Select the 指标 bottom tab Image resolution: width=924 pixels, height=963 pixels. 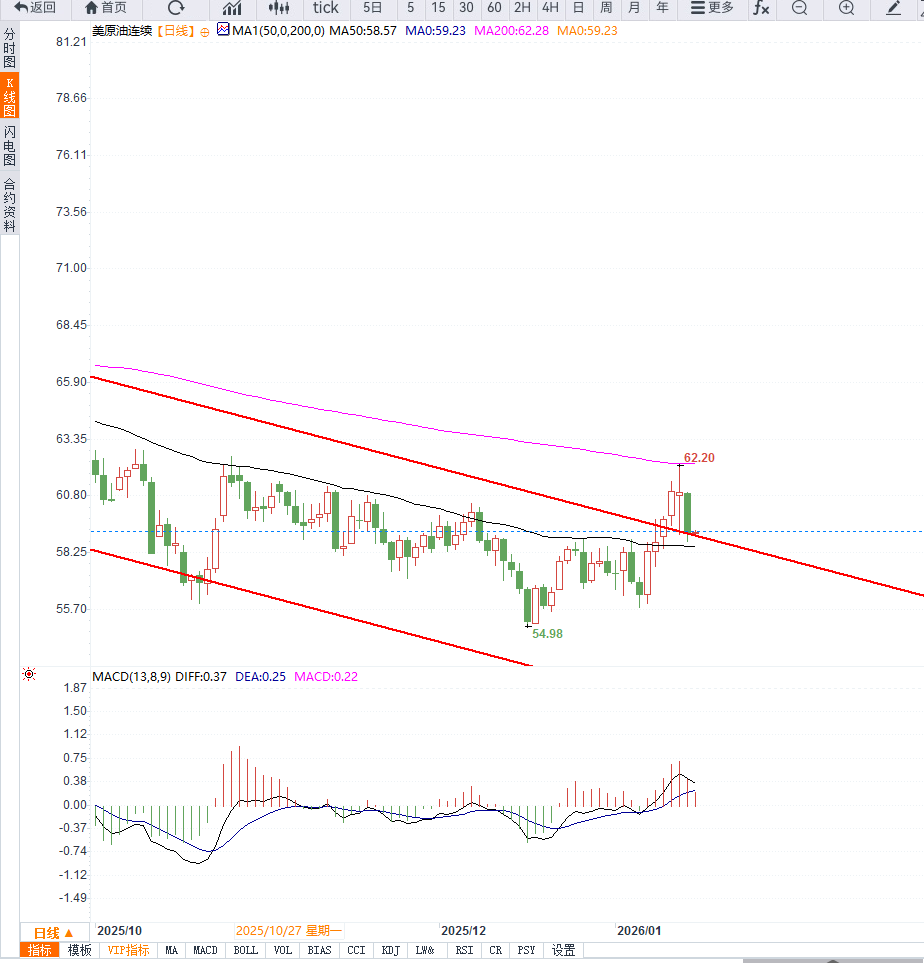40,950
